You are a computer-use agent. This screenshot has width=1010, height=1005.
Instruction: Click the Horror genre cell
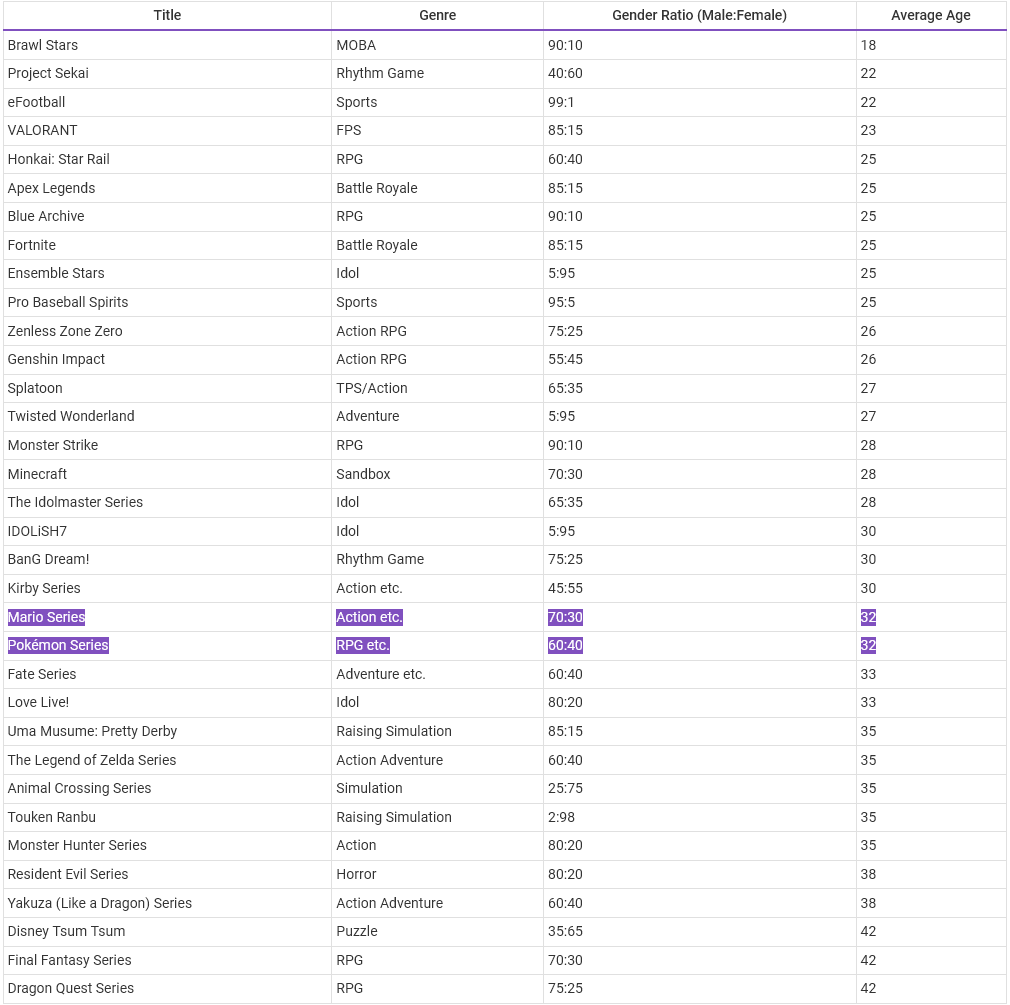(437, 874)
